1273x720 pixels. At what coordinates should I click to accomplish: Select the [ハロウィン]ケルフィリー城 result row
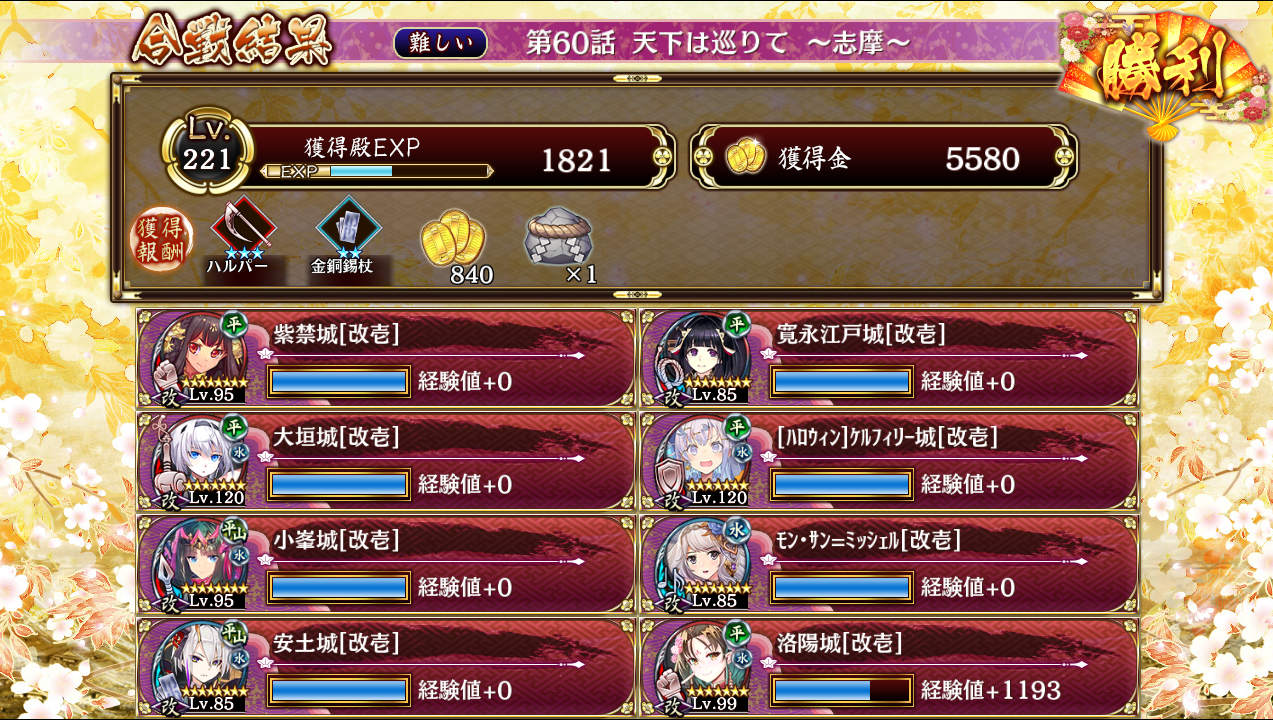click(x=889, y=461)
